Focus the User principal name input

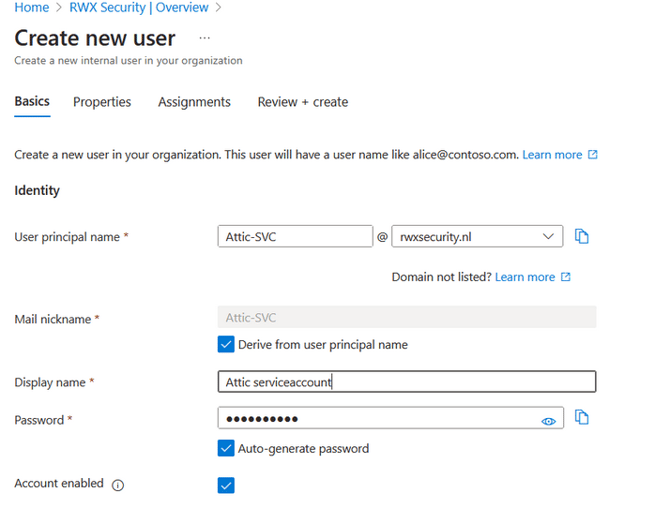click(295, 237)
